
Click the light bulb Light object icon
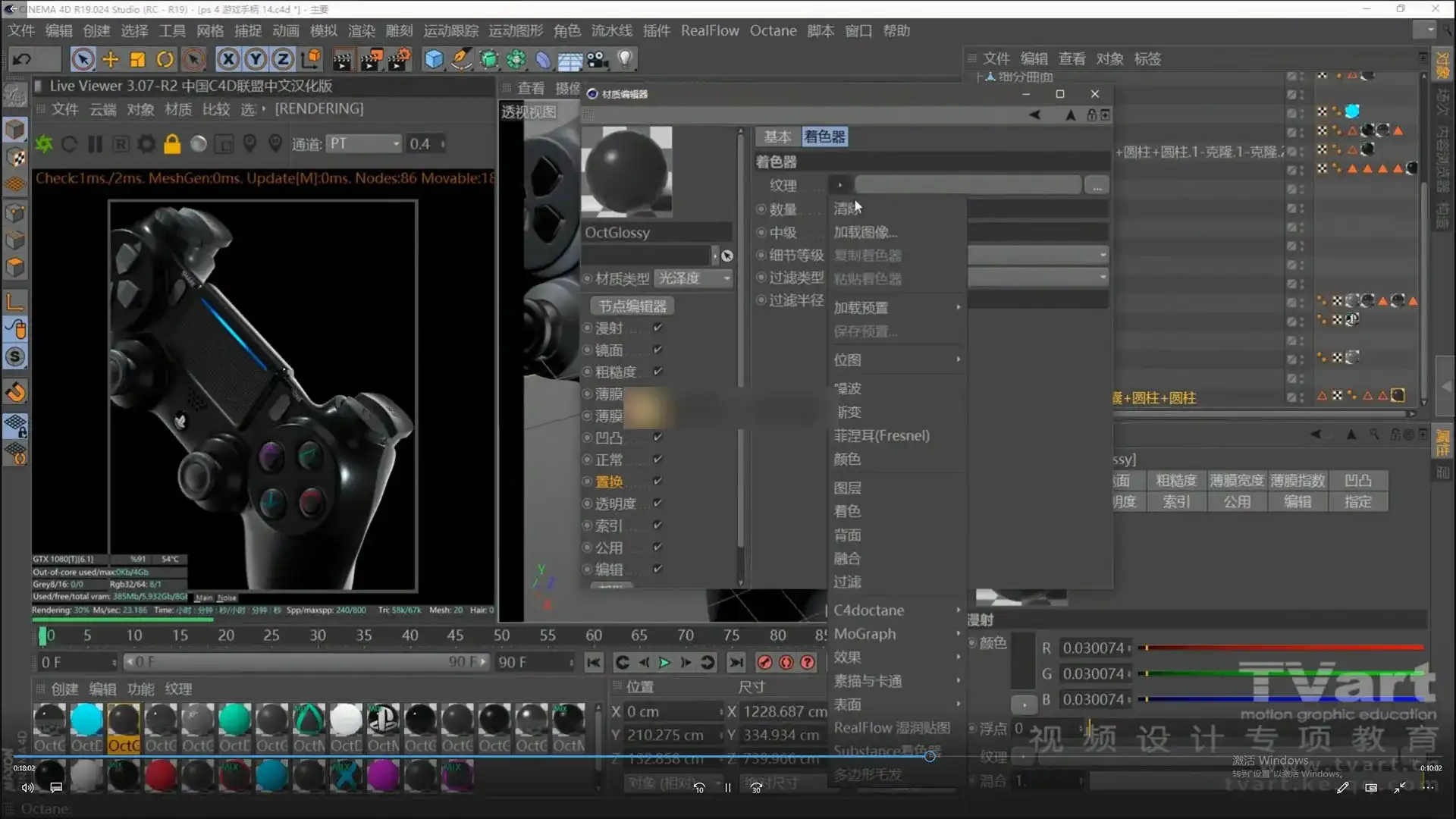pos(624,59)
